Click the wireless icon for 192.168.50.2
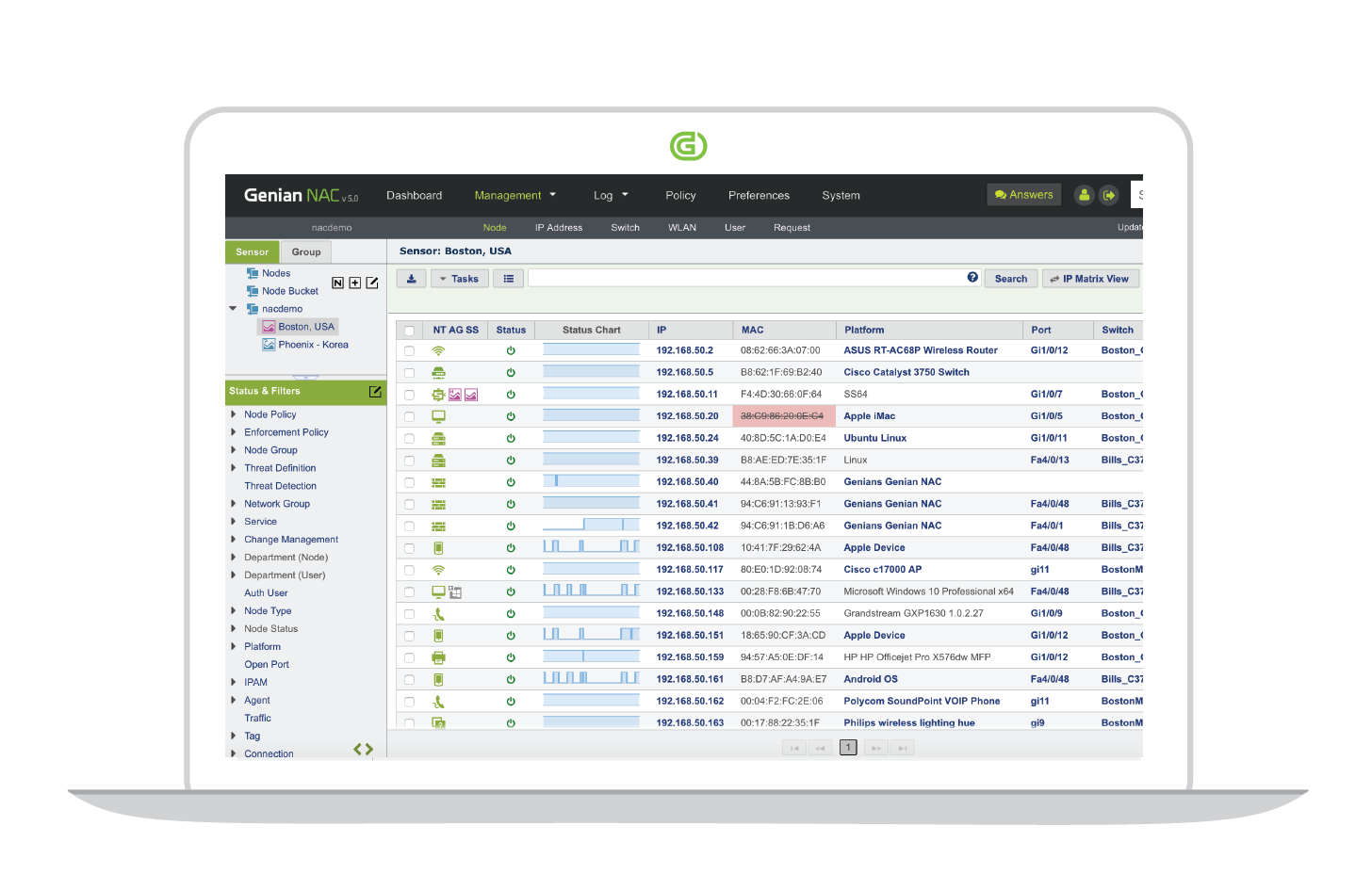 (438, 350)
